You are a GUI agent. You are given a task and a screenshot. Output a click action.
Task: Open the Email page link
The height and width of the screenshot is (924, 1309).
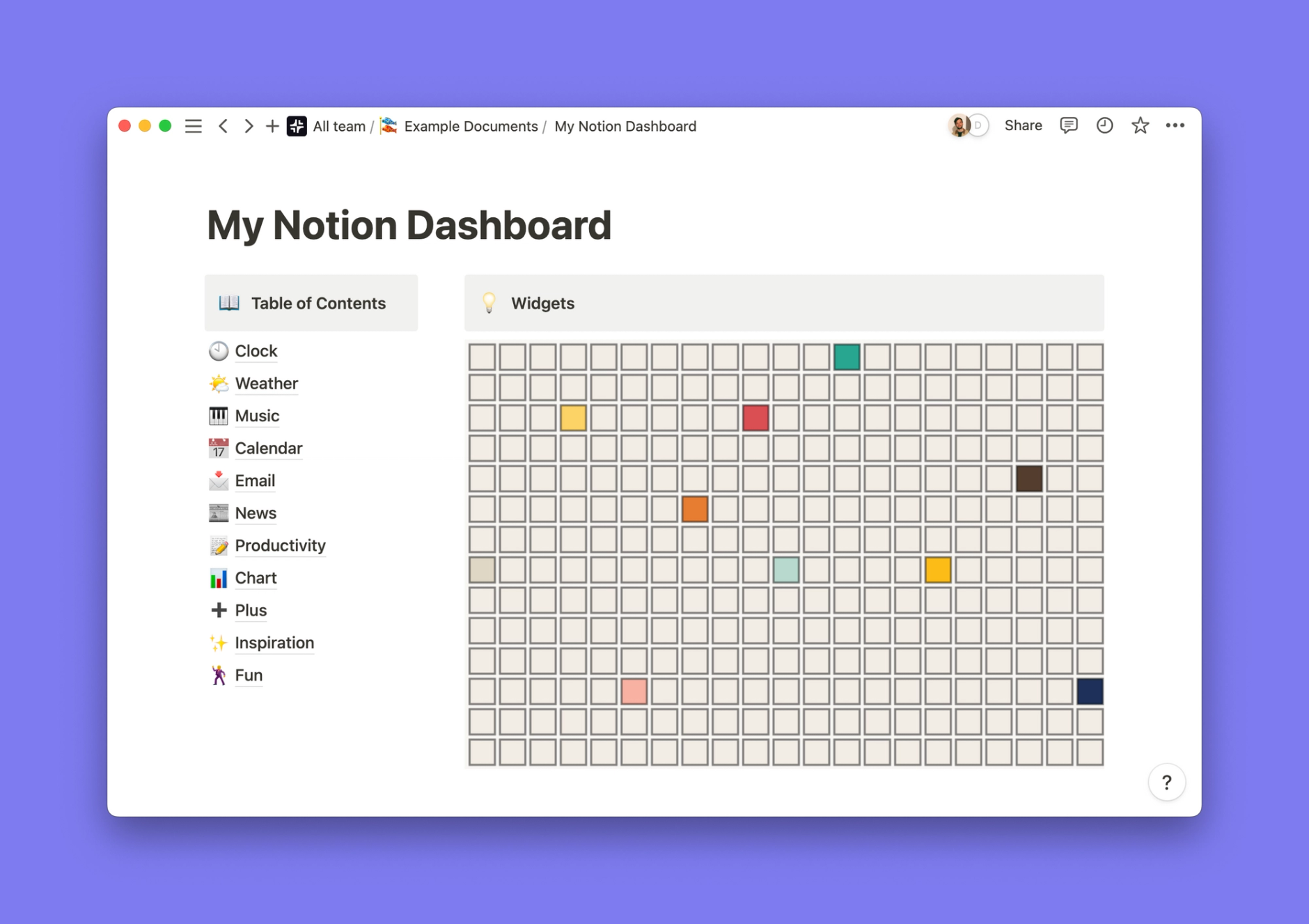pyautogui.click(x=255, y=480)
